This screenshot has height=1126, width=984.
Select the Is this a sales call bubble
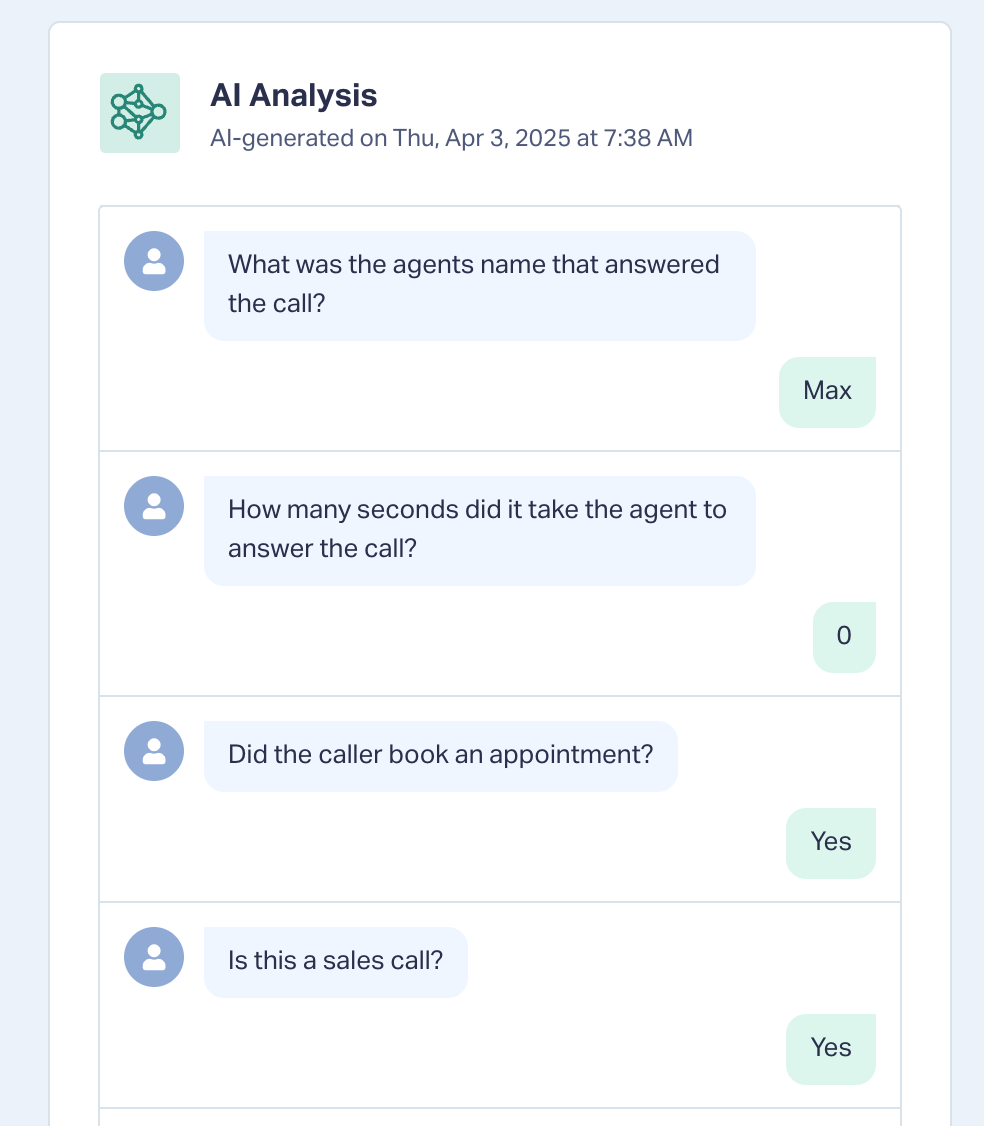point(335,962)
